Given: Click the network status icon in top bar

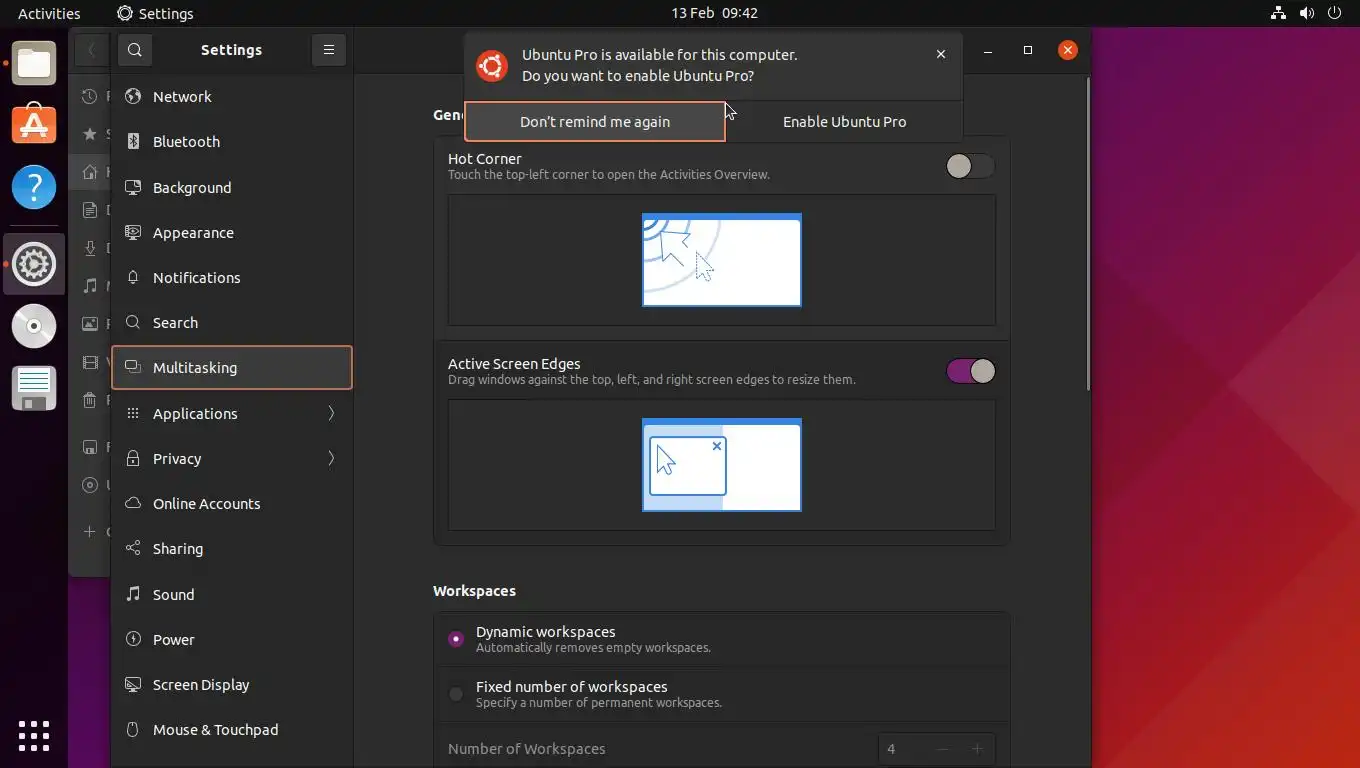Looking at the screenshot, I should tap(1278, 13).
